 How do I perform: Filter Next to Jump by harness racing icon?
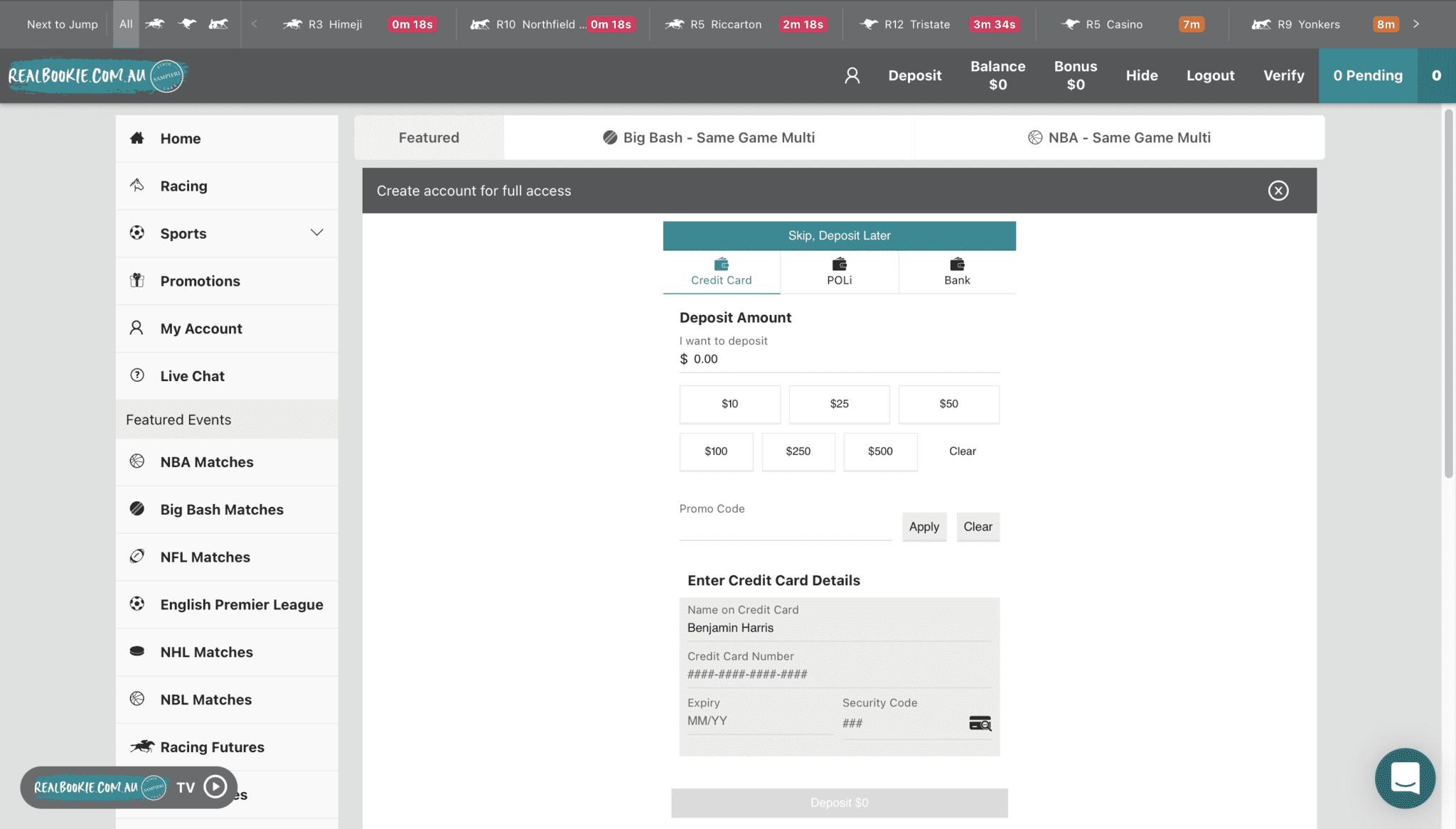tap(219, 24)
